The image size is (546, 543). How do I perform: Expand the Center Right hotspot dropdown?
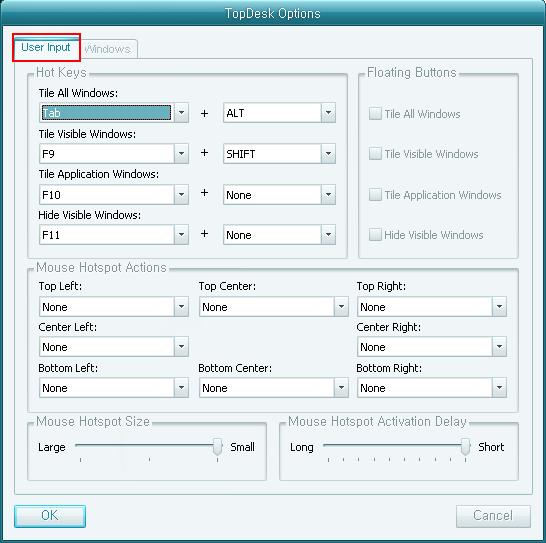[432, 347]
